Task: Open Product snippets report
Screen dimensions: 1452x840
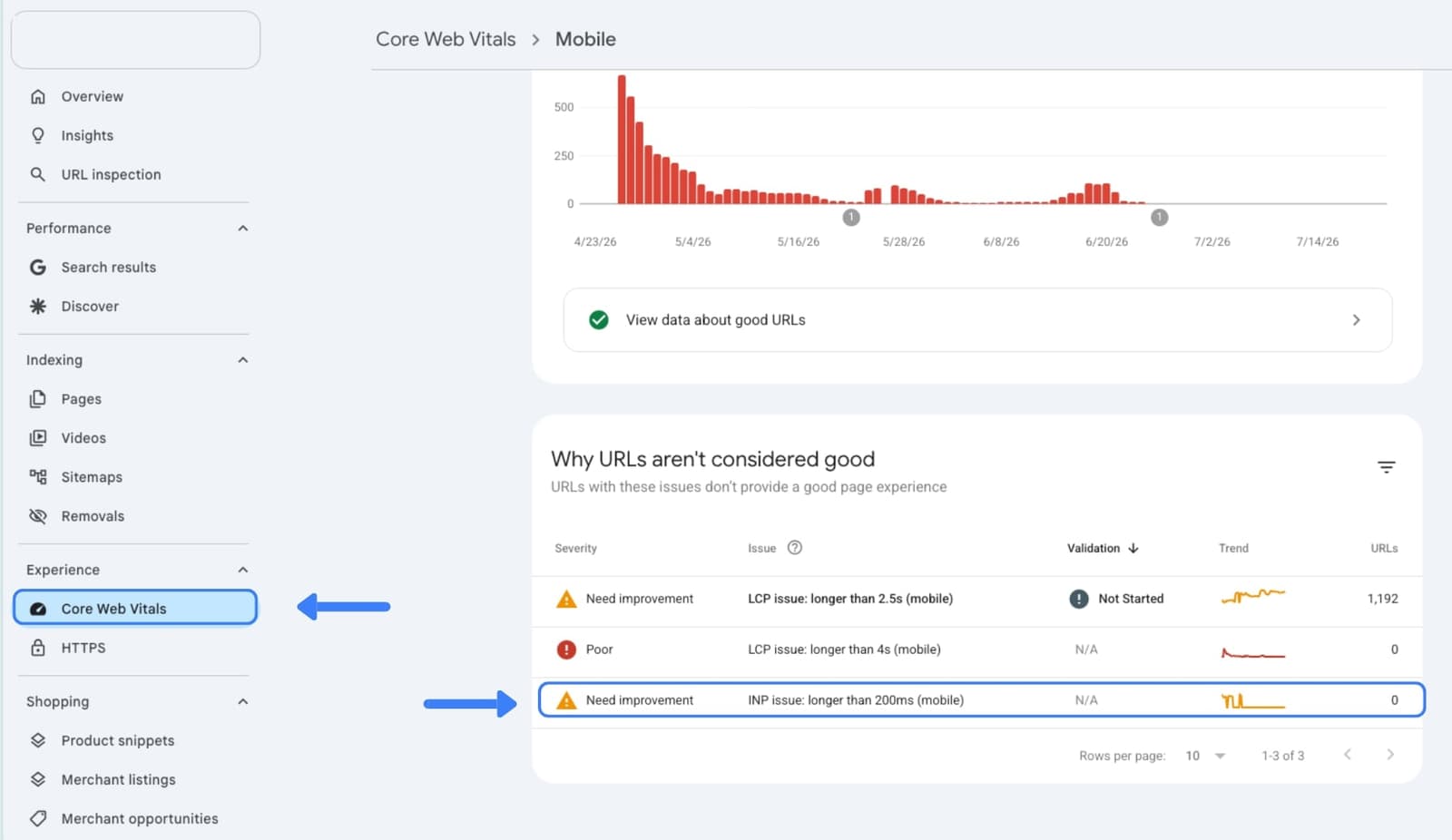Action: pos(117,740)
